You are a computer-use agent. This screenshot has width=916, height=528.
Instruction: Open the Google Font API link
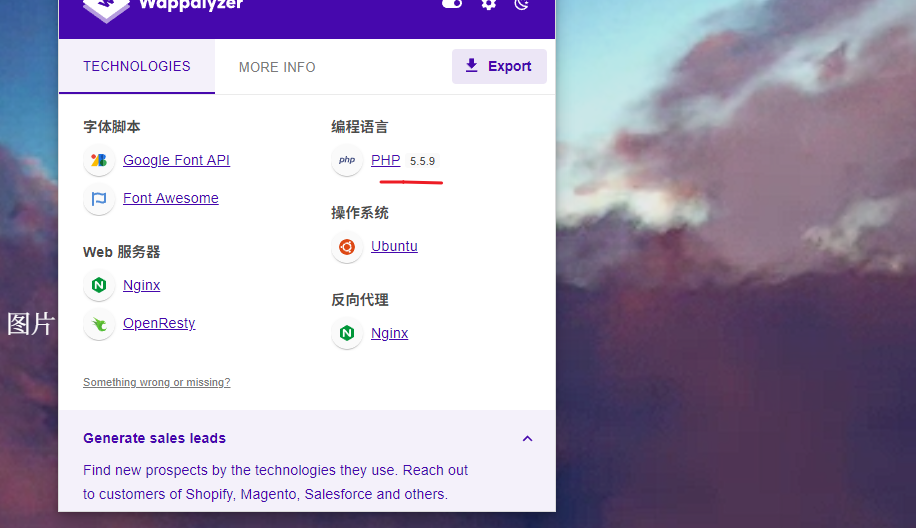[176, 160]
